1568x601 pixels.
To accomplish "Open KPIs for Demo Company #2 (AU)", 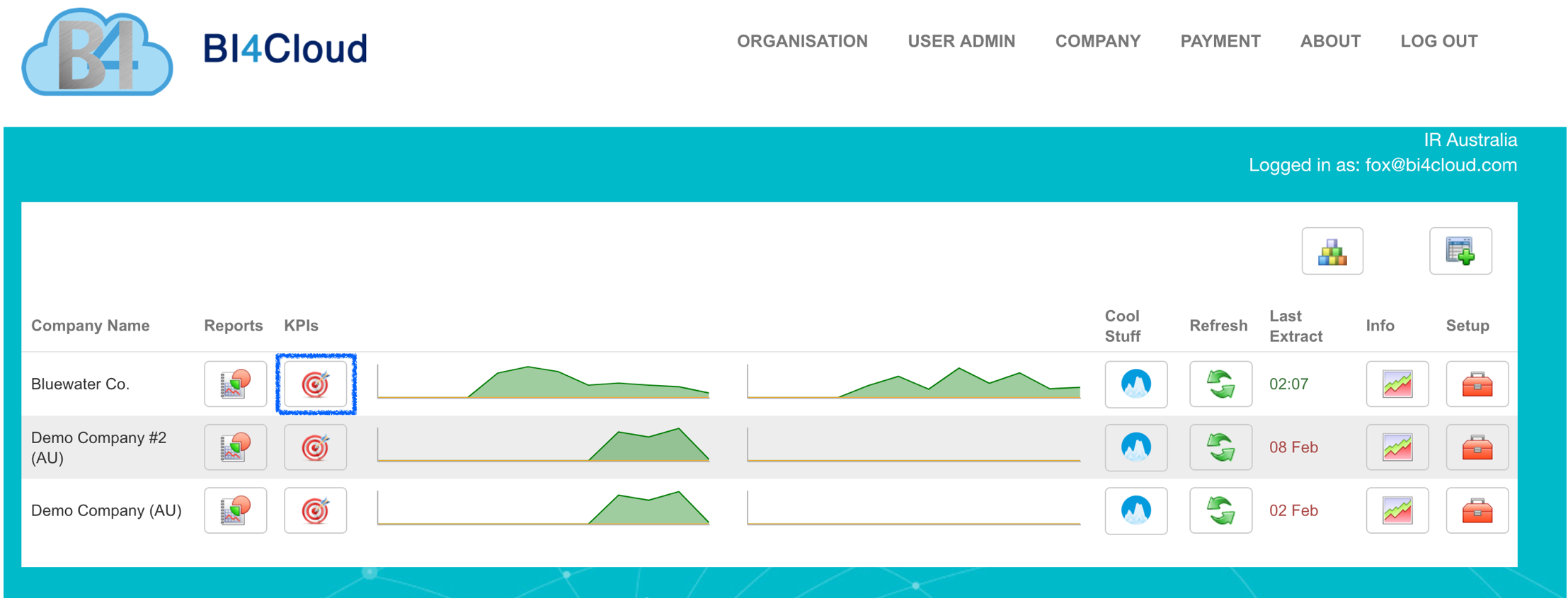I will click(x=316, y=447).
